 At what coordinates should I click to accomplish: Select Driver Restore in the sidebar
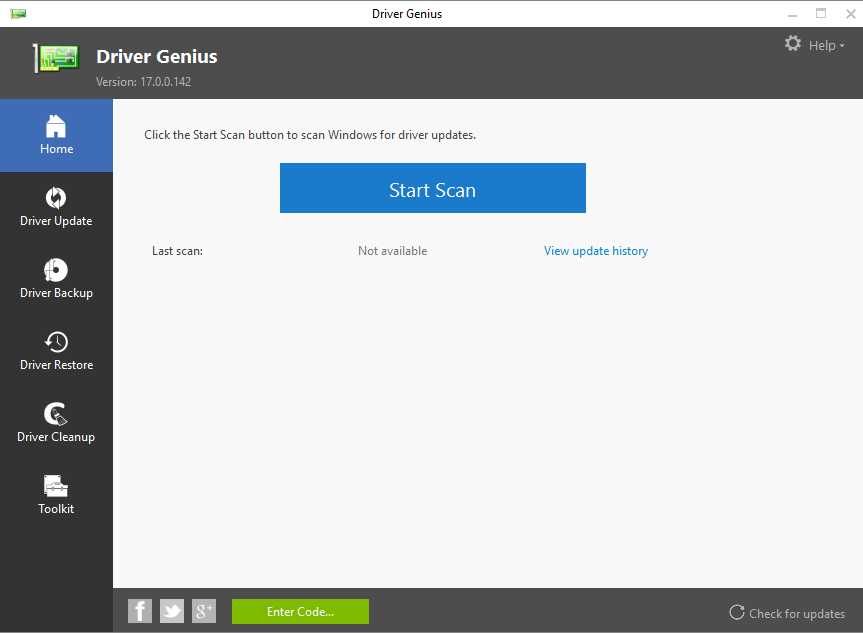pyautogui.click(x=56, y=351)
